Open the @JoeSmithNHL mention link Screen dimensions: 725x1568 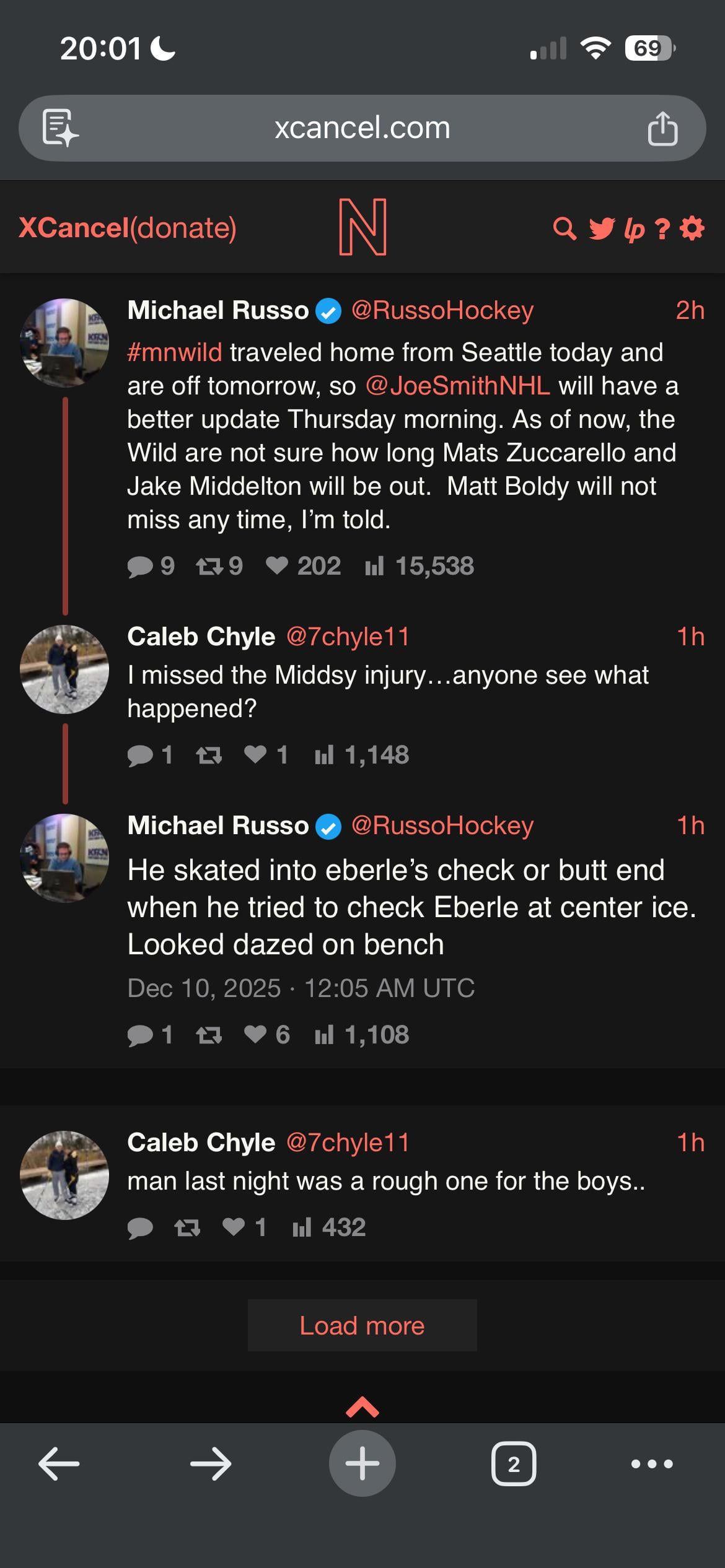[x=457, y=386]
